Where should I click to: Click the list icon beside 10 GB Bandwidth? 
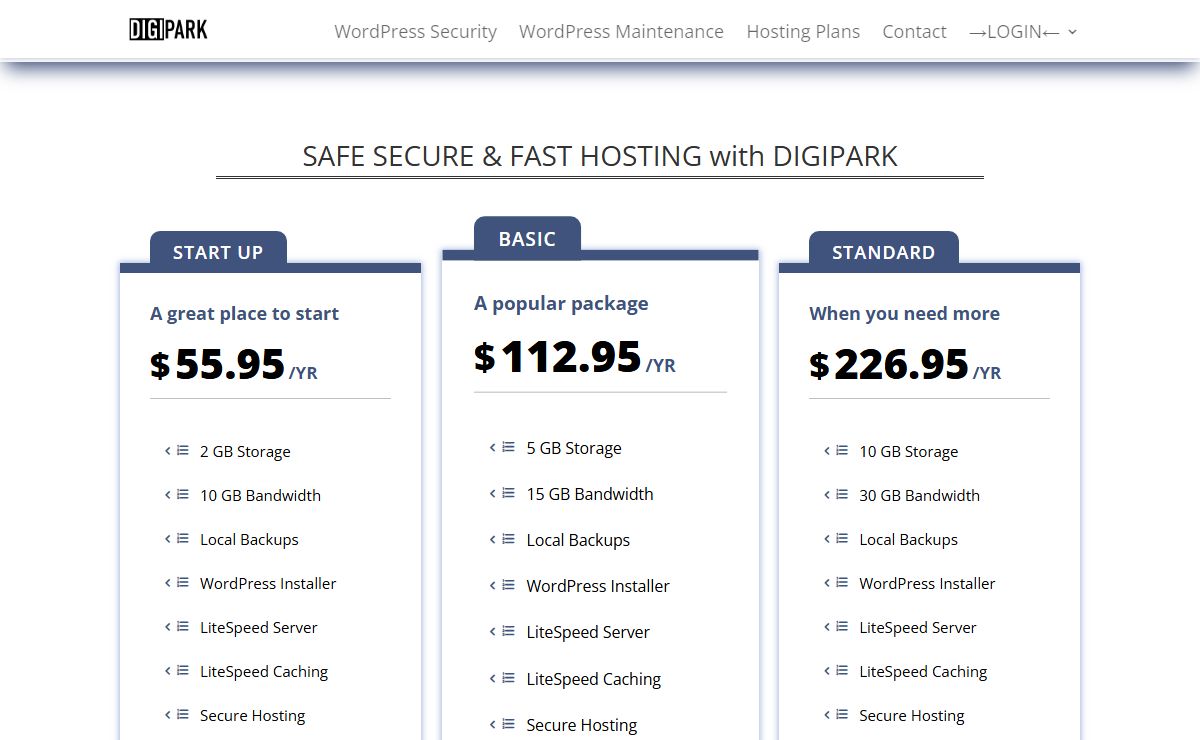tap(177, 495)
